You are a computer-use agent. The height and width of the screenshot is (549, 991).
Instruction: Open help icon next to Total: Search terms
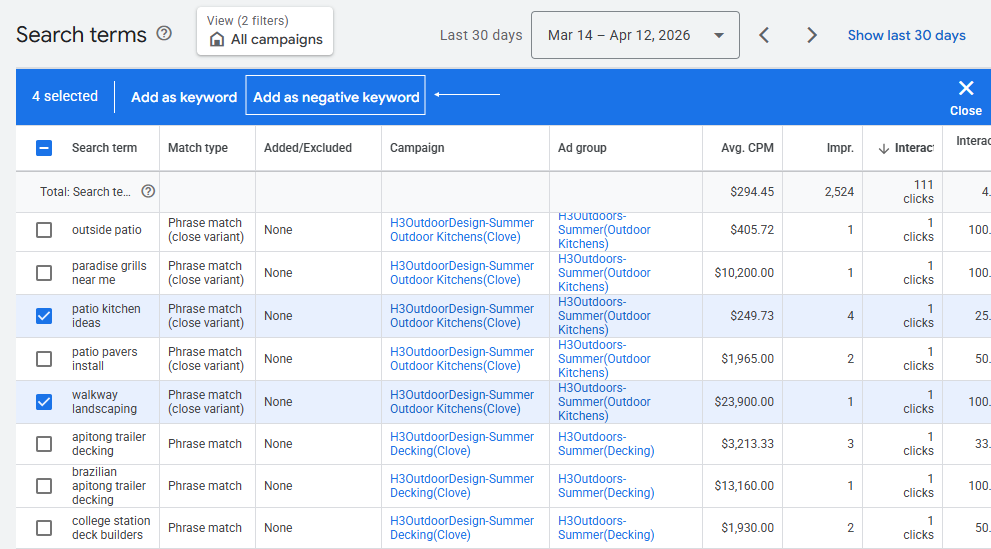[x=148, y=191]
